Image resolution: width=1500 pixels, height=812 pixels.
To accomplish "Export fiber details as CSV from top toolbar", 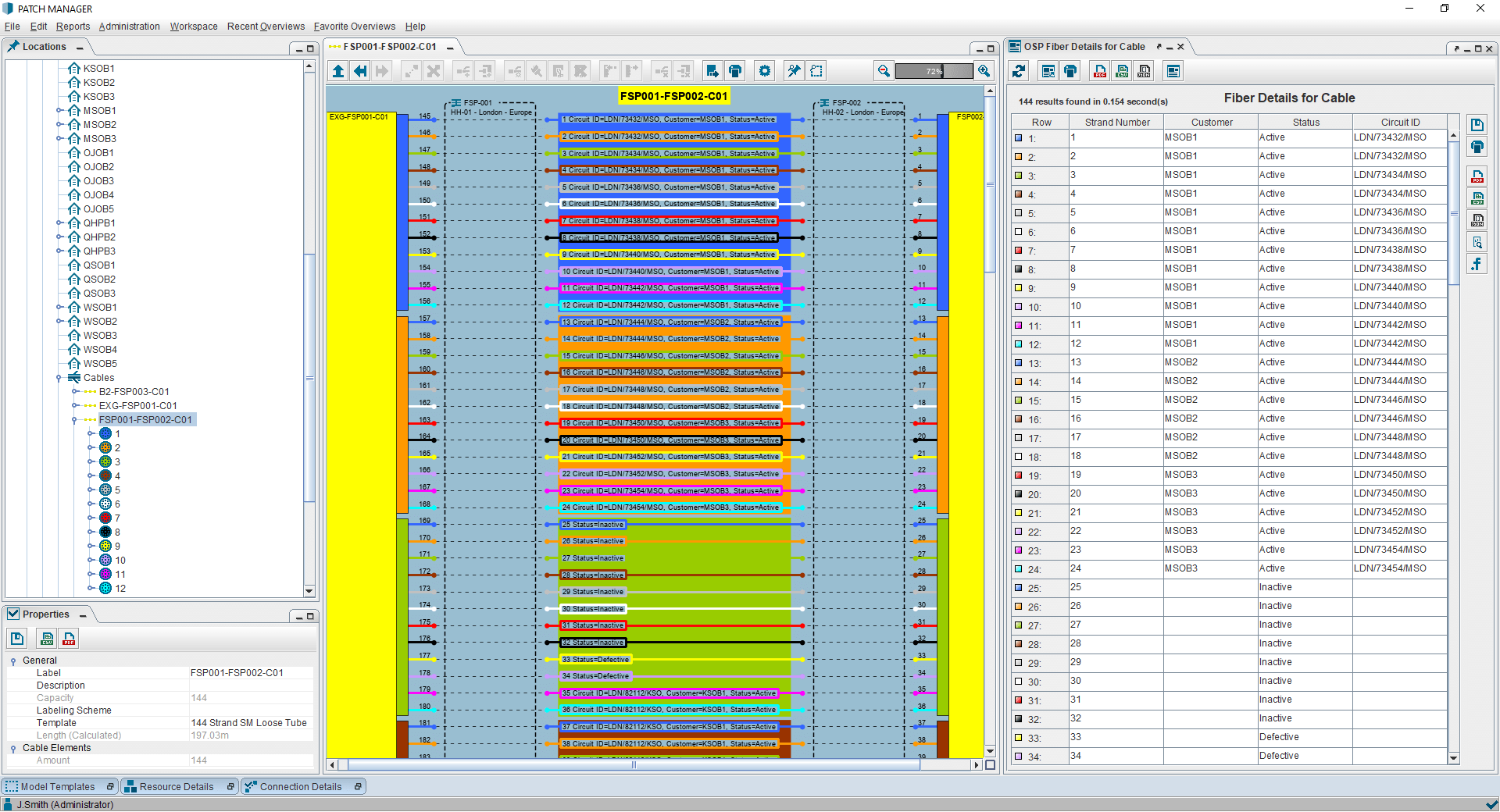I will [1122, 71].
